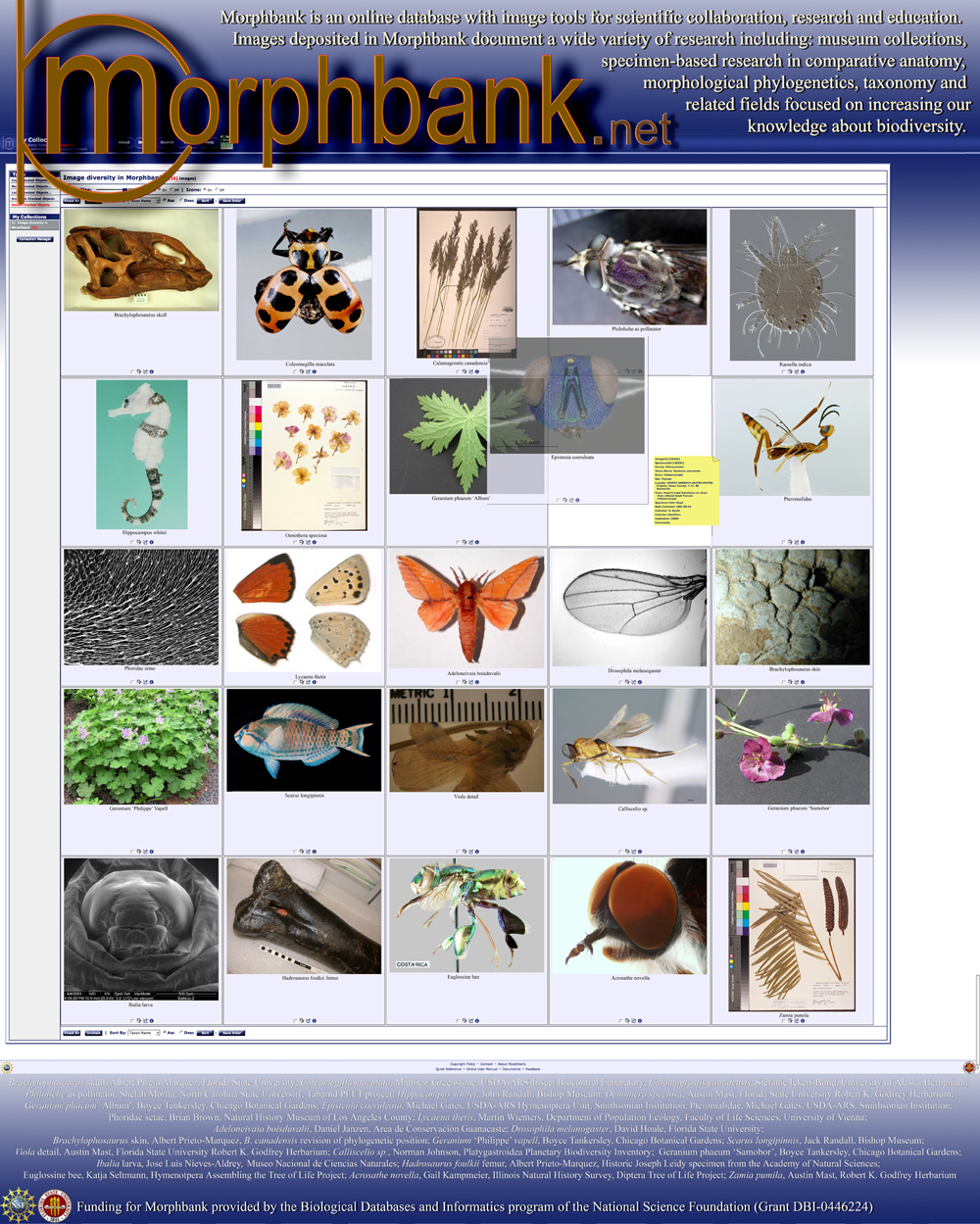Image resolution: width=980 pixels, height=1224 pixels.
Task: Check the box under Brachylophosaurus skull
Action: [x=132, y=371]
